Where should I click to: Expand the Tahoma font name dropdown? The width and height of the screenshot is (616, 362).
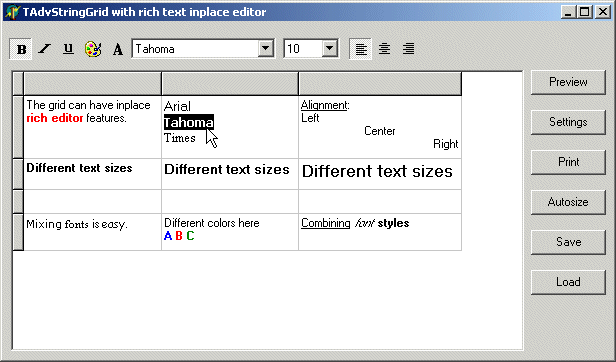tap(266, 49)
